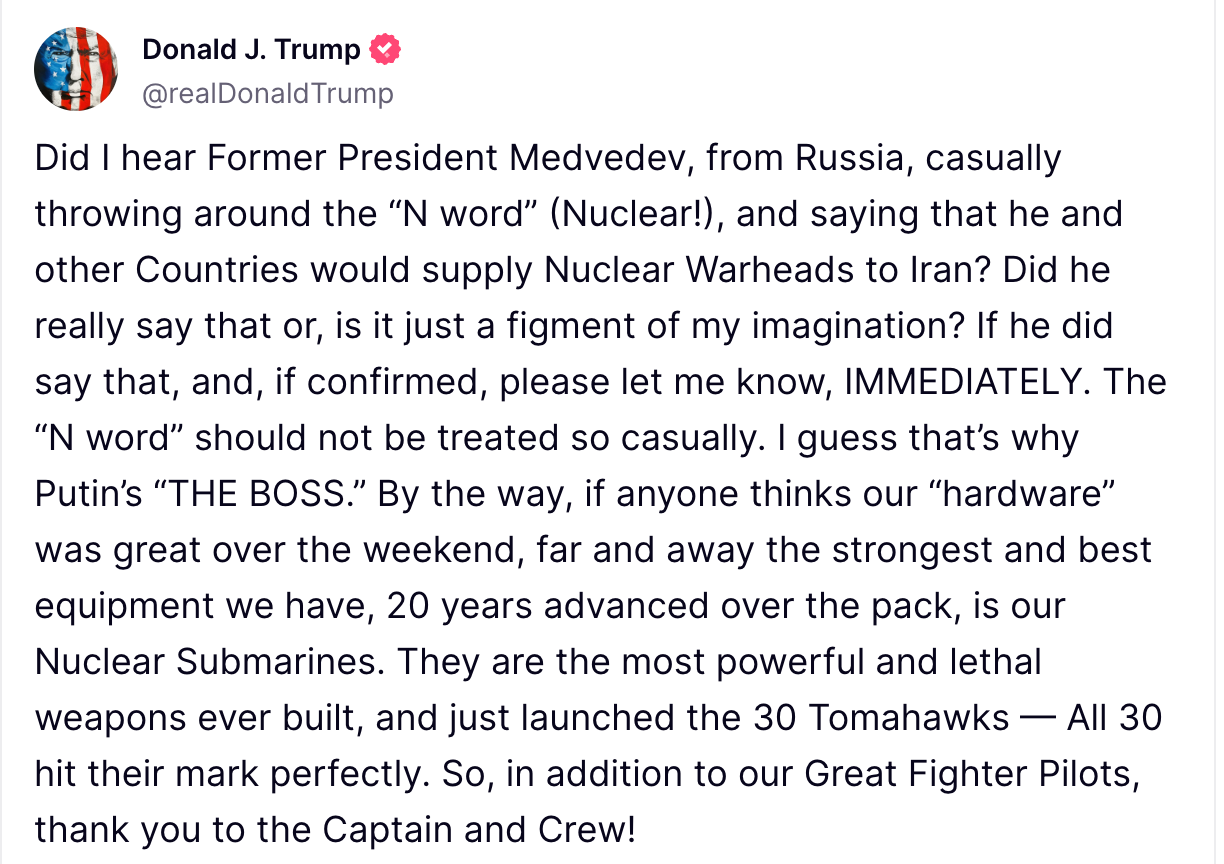1224x864 pixels.
Task: Open the @realDonaldTrump handle link
Action: point(268,94)
